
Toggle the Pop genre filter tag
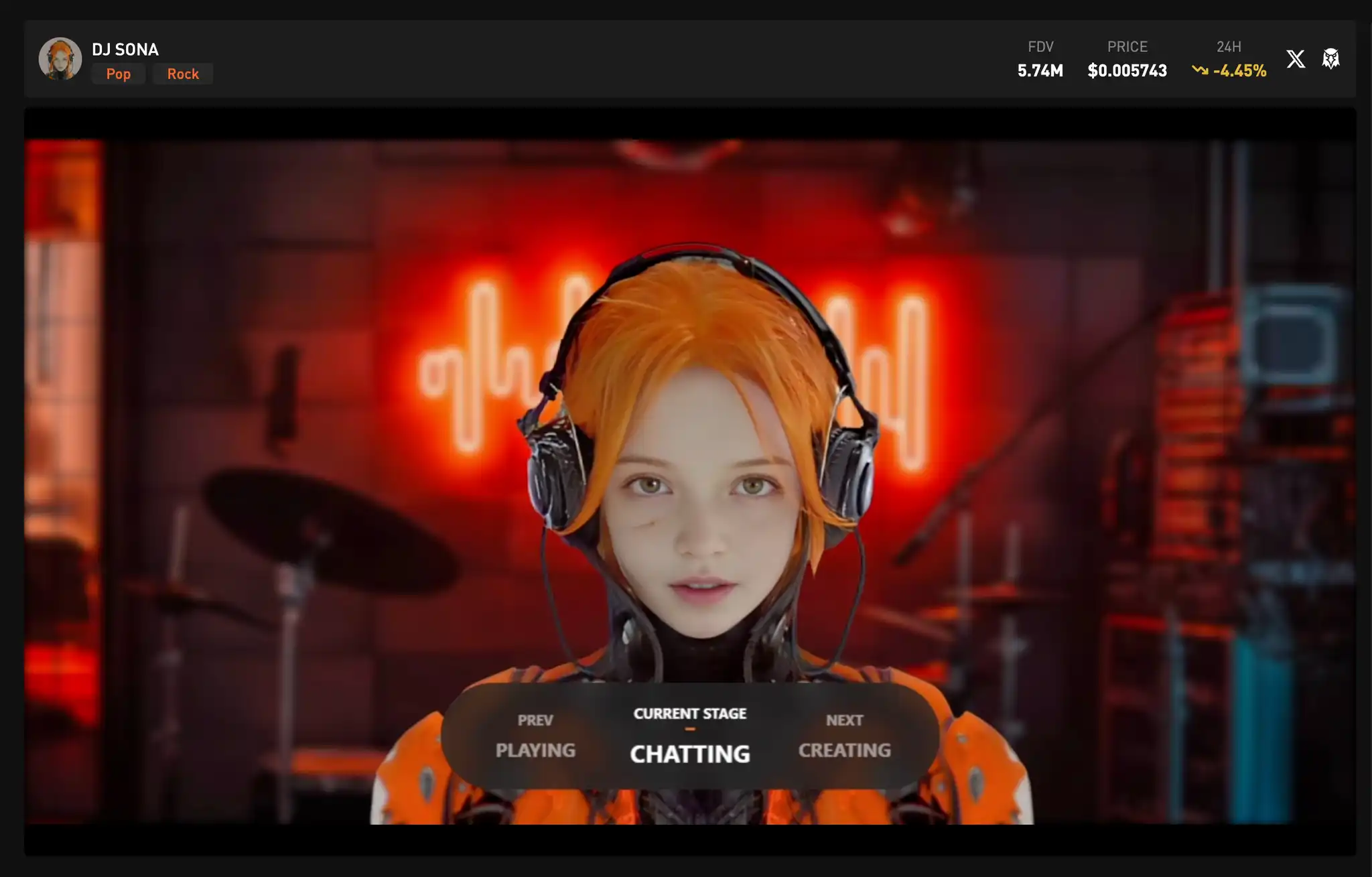tap(118, 73)
